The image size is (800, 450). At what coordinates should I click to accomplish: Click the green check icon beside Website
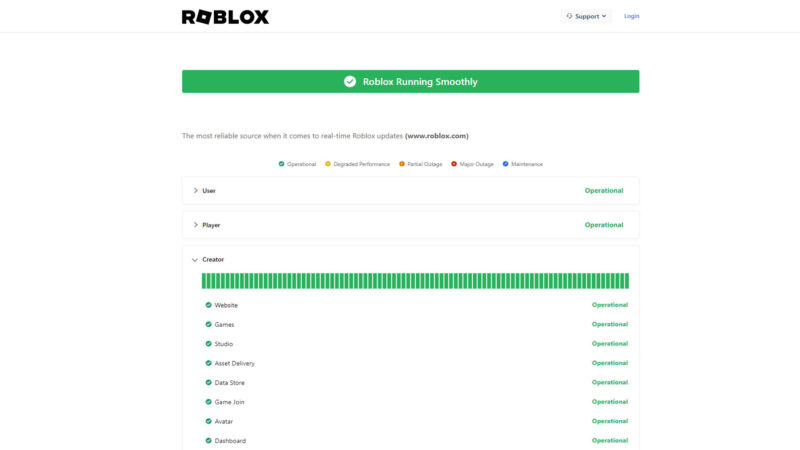(208, 305)
